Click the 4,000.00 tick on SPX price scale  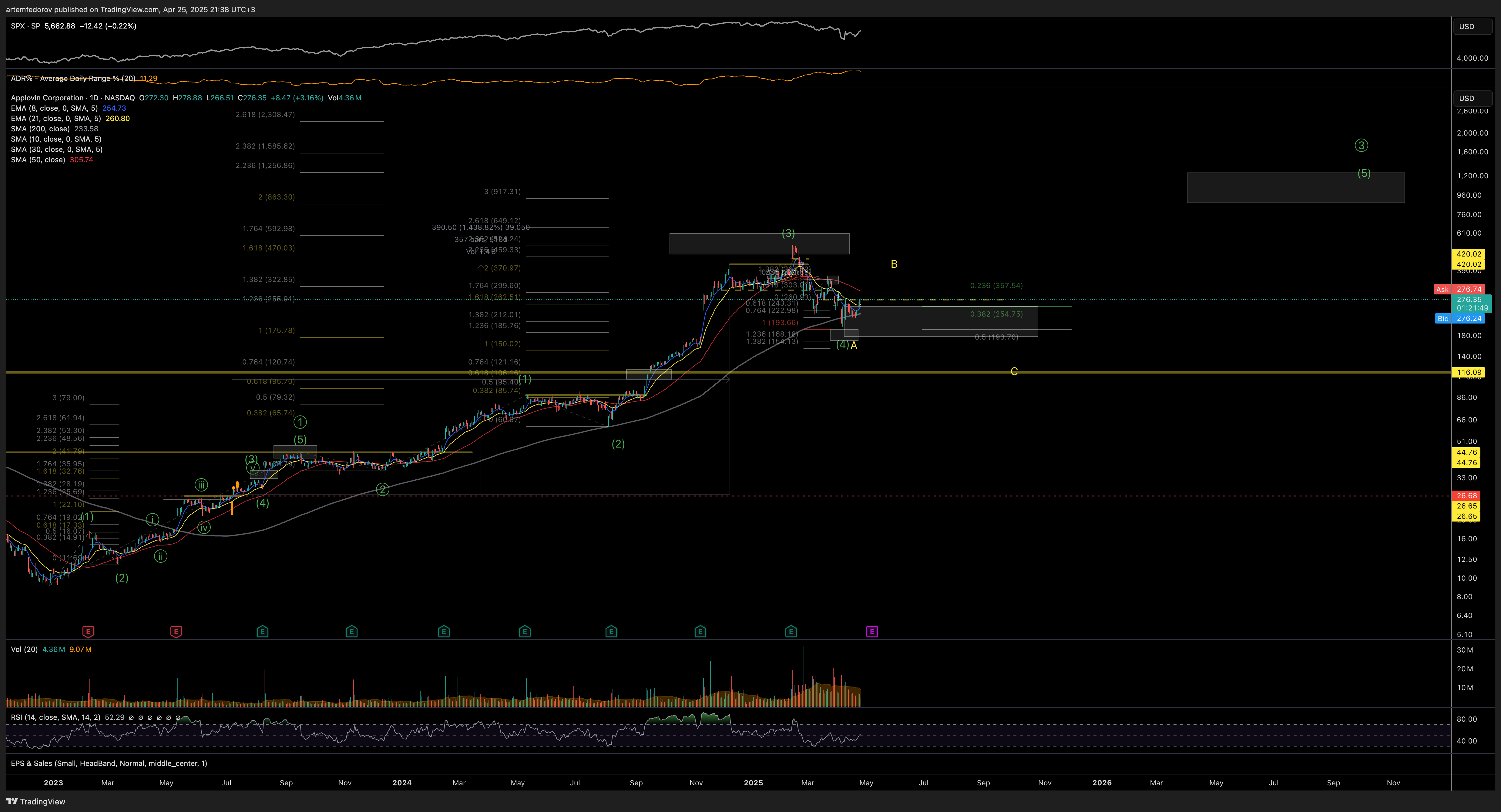pyautogui.click(x=1472, y=58)
